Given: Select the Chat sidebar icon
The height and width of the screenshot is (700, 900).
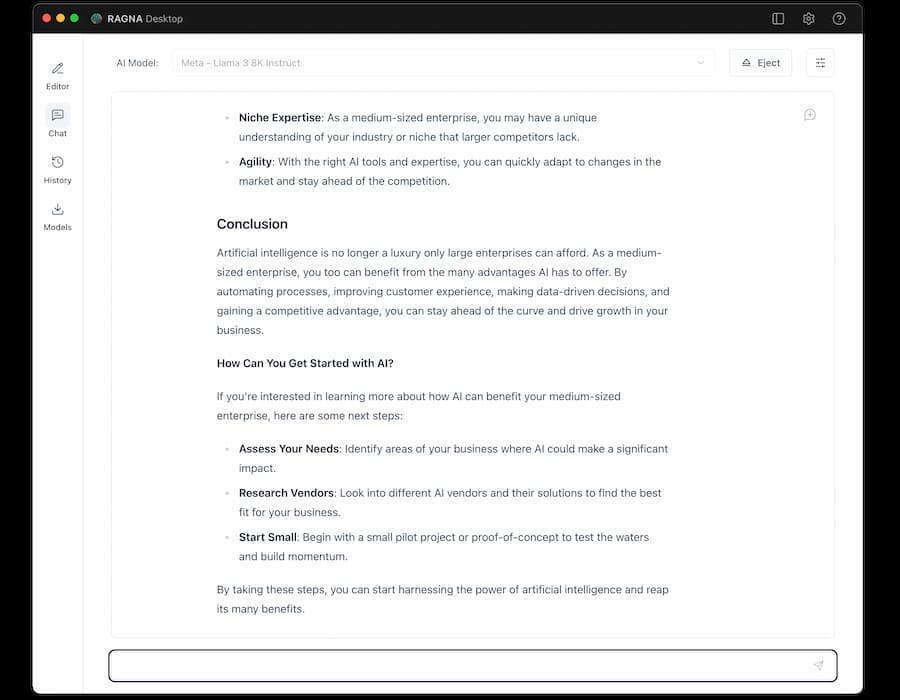Looking at the screenshot, I should pos(57,115).
